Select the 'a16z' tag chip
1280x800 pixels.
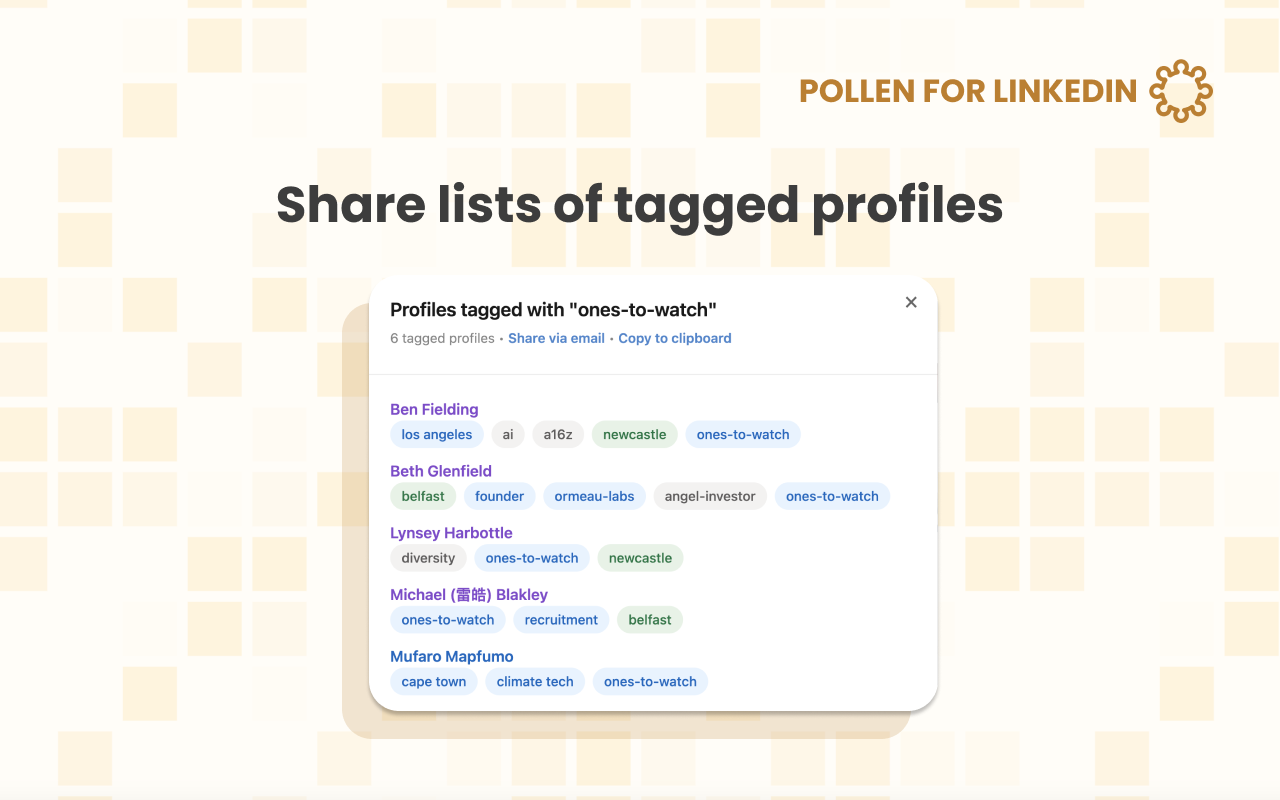click(x=558, y=434)
